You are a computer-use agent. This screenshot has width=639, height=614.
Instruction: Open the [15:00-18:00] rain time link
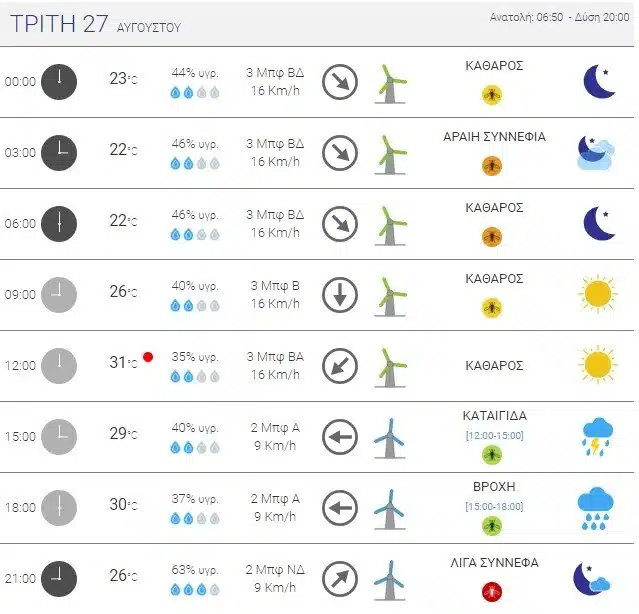pyautogui.click(x=494, y=506)
